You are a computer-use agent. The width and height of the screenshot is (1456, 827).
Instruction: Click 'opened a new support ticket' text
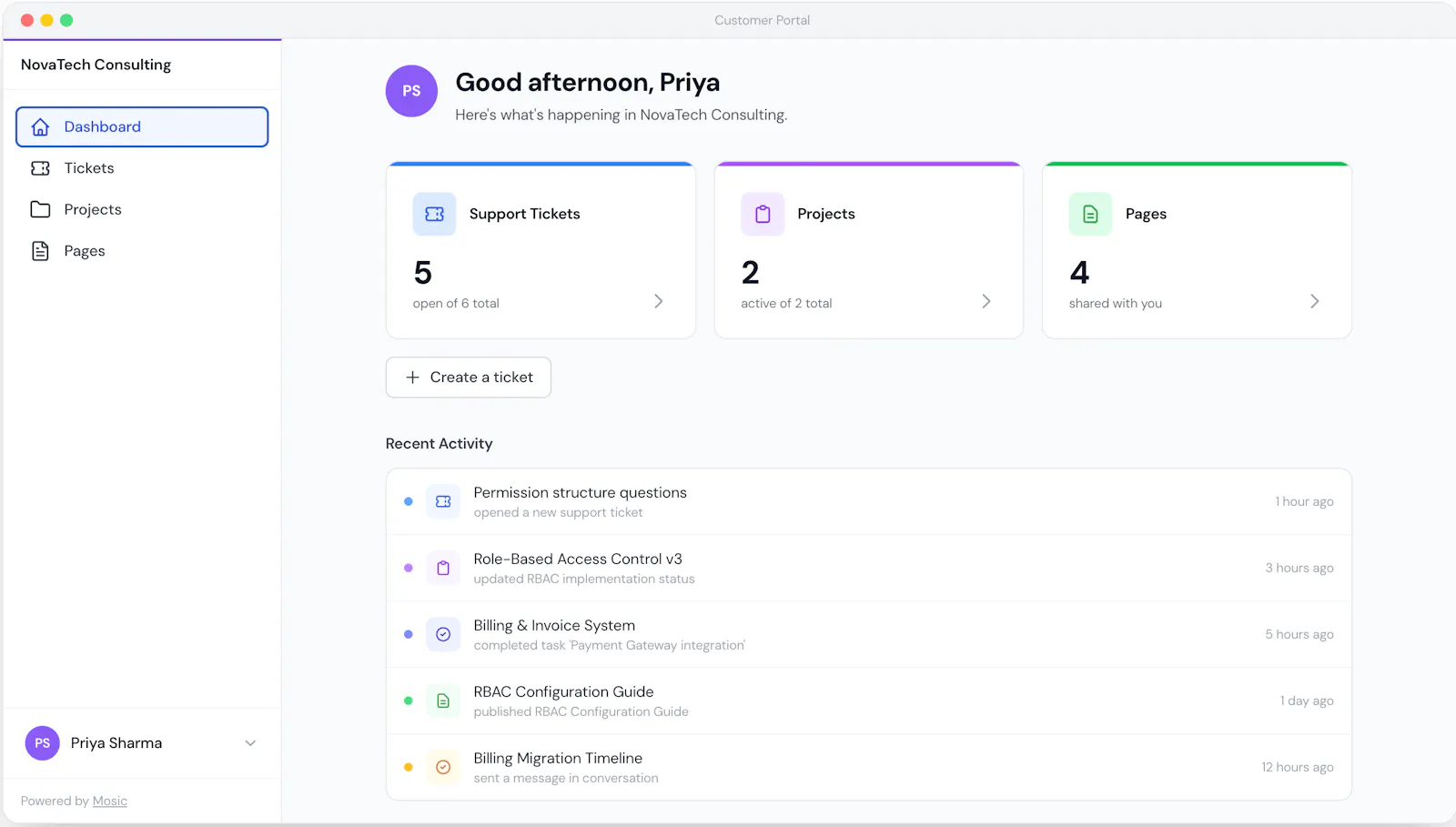(x=558, y=513)
